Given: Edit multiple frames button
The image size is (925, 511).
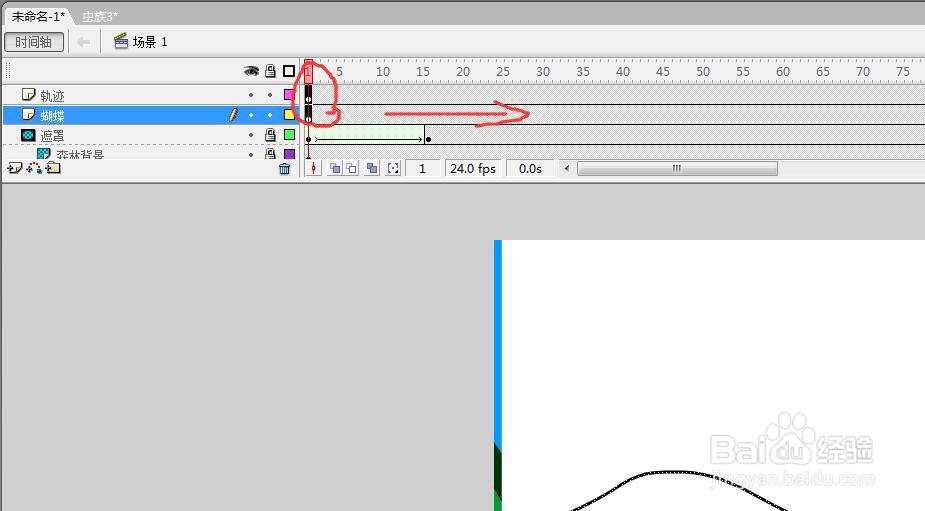Looking at the screenshot, I should click(372, 168).
